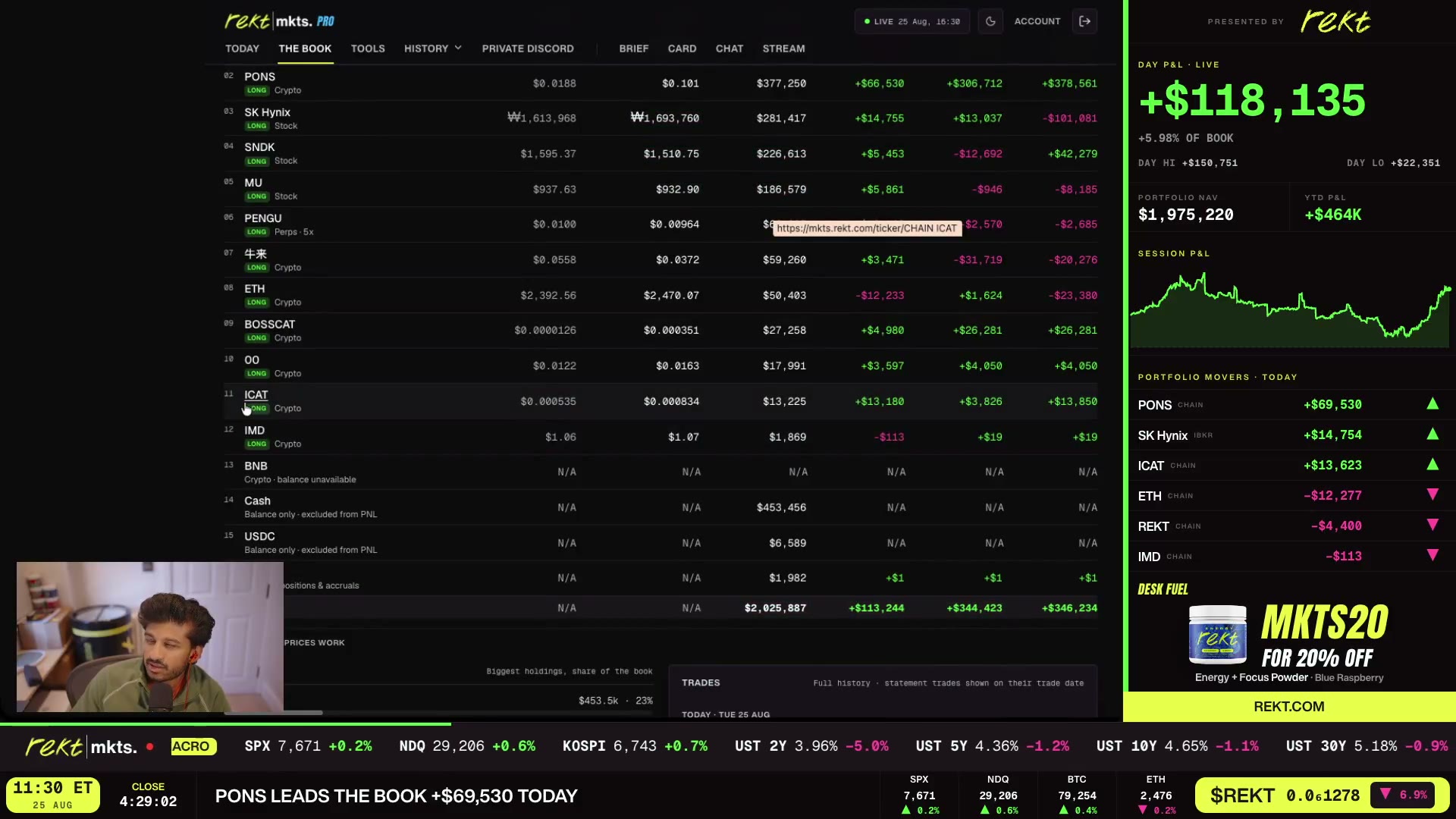Click the pink down arrow beside ETH mover
1456x819 pixels.
click(x=1432, y=495)
